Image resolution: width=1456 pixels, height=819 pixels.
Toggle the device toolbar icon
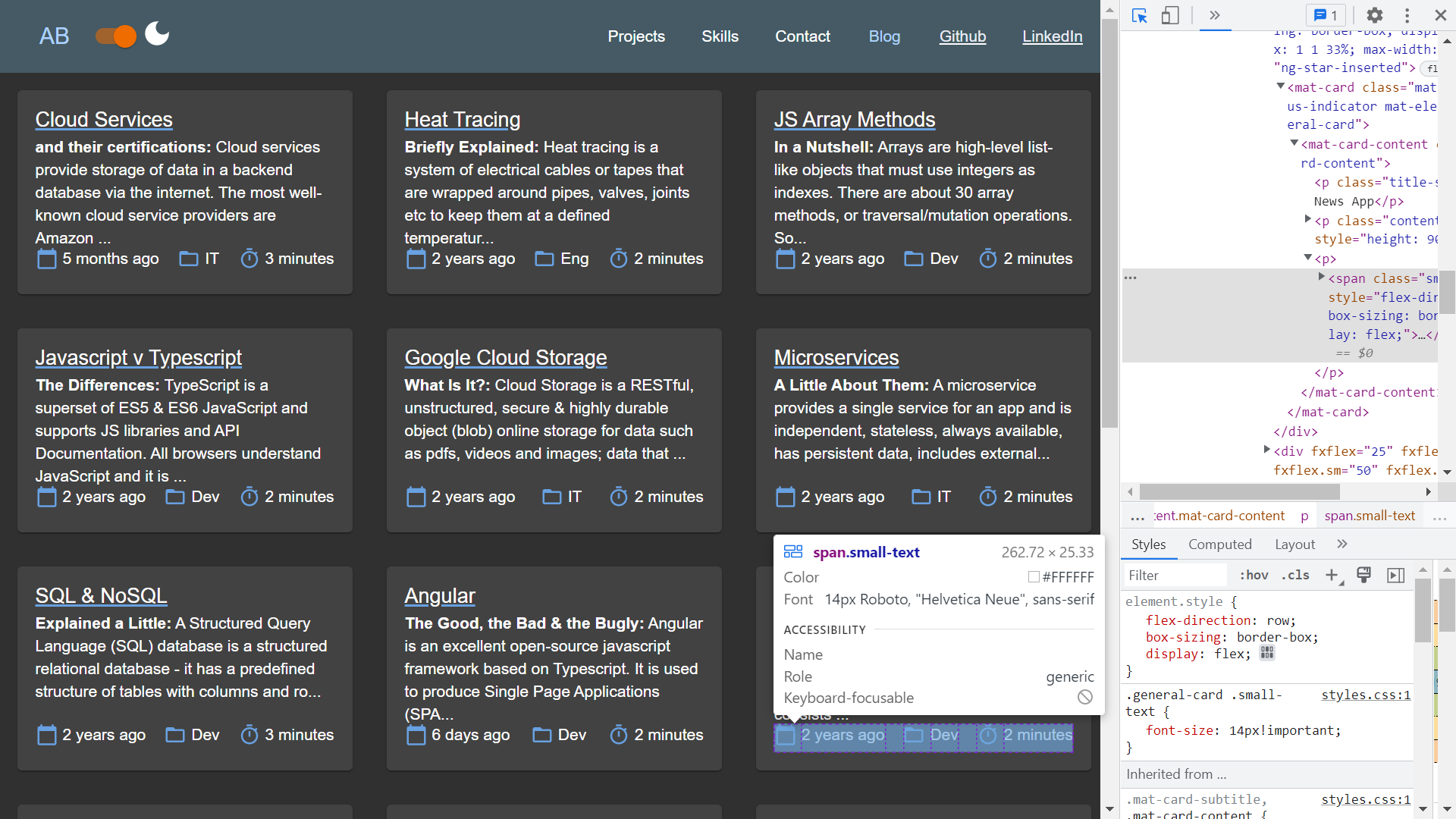click(1170, 15)
